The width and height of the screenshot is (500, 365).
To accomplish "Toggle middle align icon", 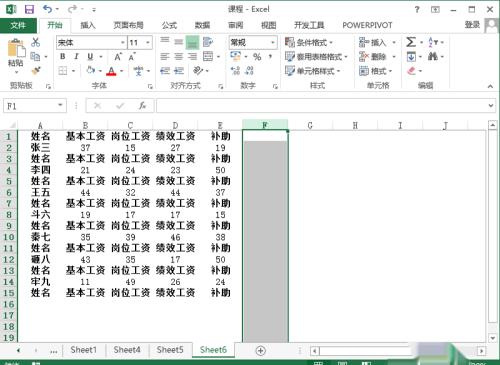I will pos(179,42).
